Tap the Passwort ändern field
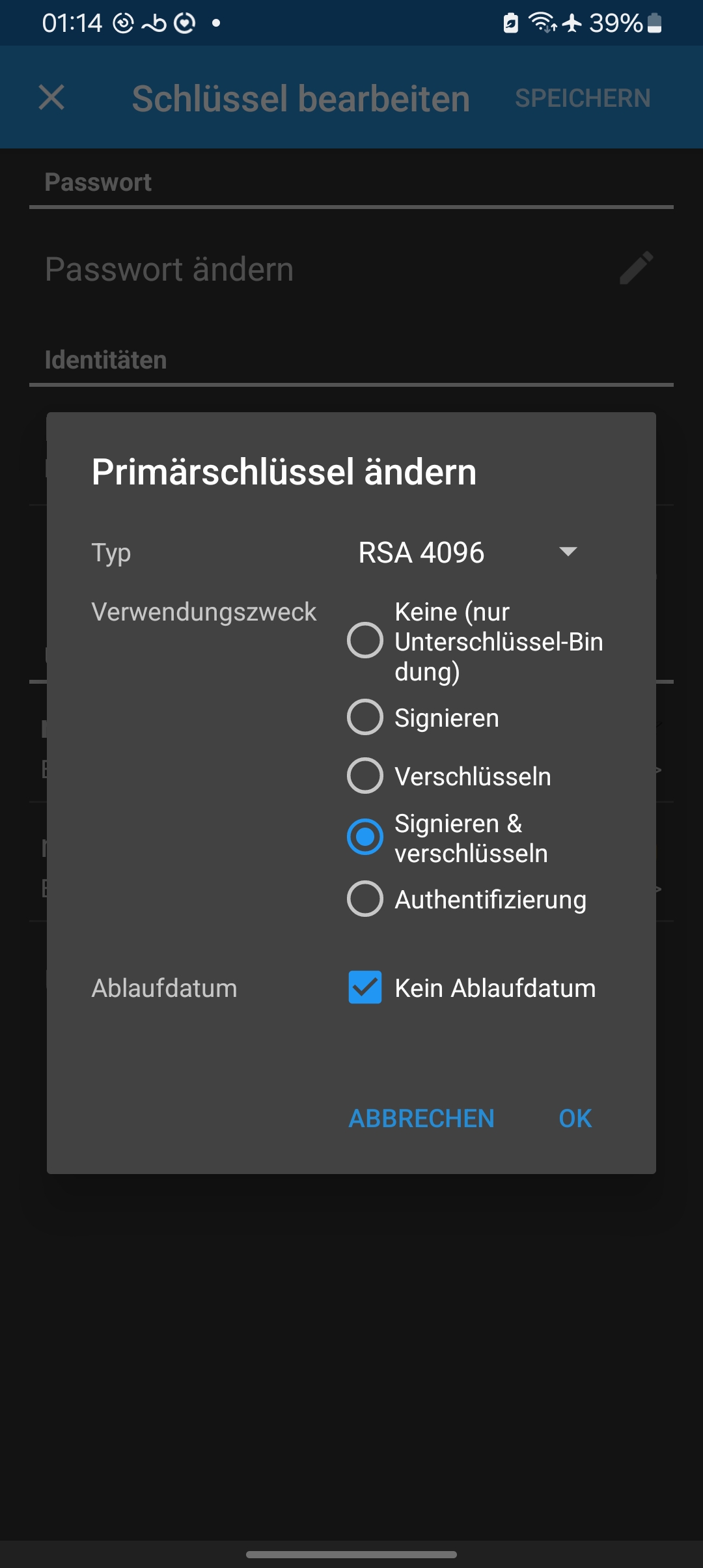 click(x=260, y=269)
